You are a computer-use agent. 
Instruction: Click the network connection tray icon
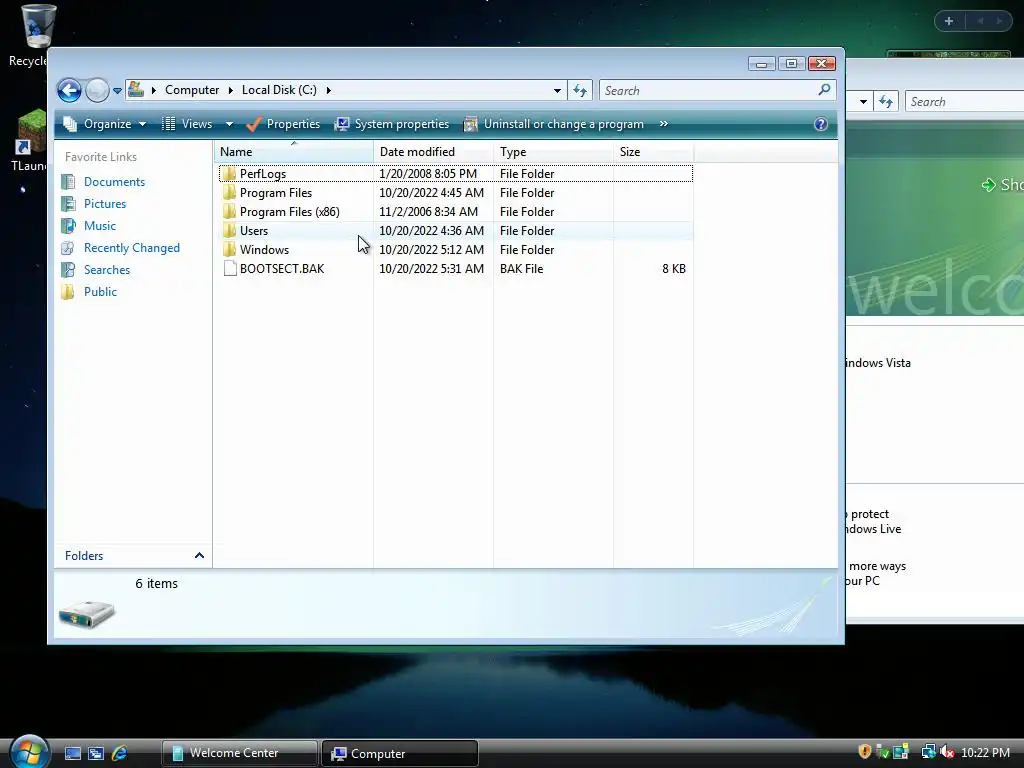pyautogui.click(x=928, y=752)
